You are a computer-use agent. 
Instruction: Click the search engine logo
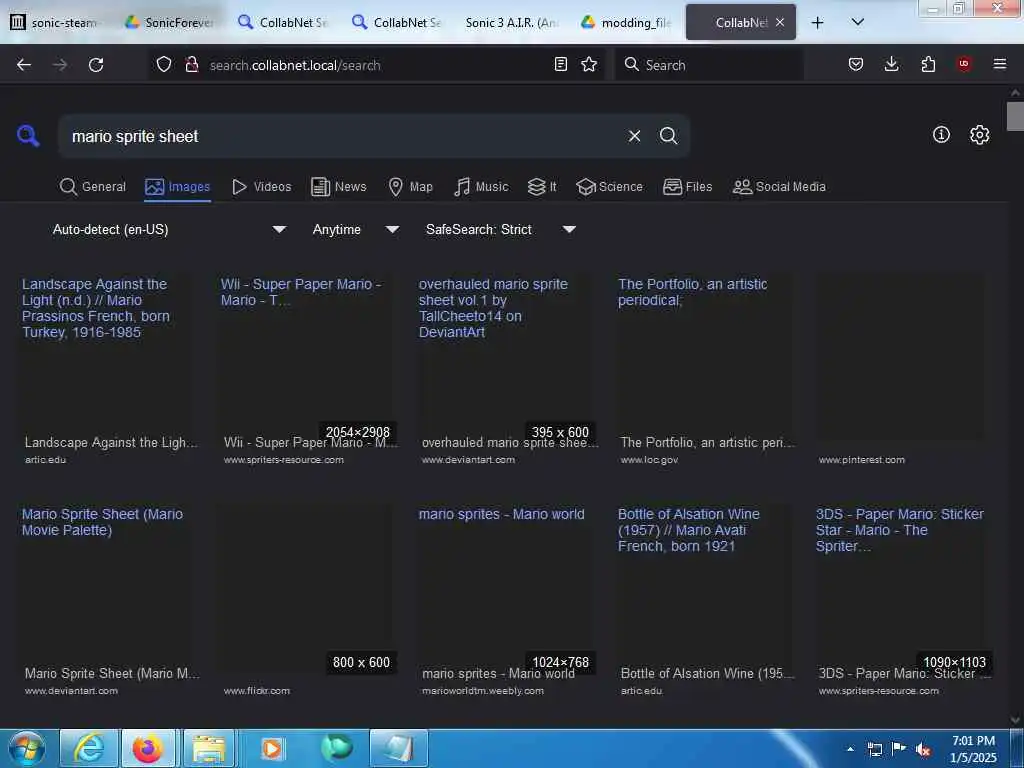[x=28, y=136]
